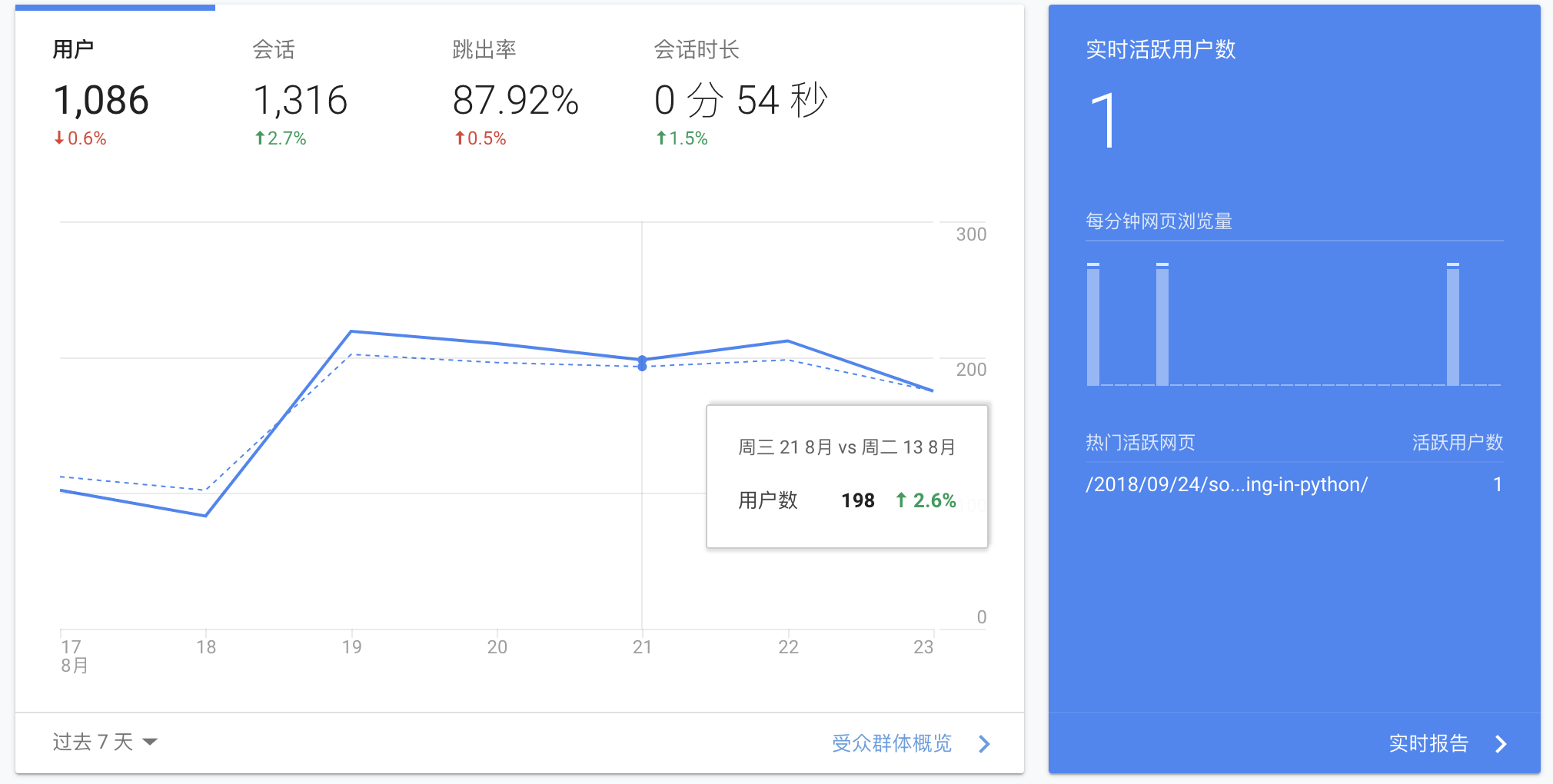Click the realtime active user count 1
Screen dimensions: 1553x784
(x=1103, y=121)
